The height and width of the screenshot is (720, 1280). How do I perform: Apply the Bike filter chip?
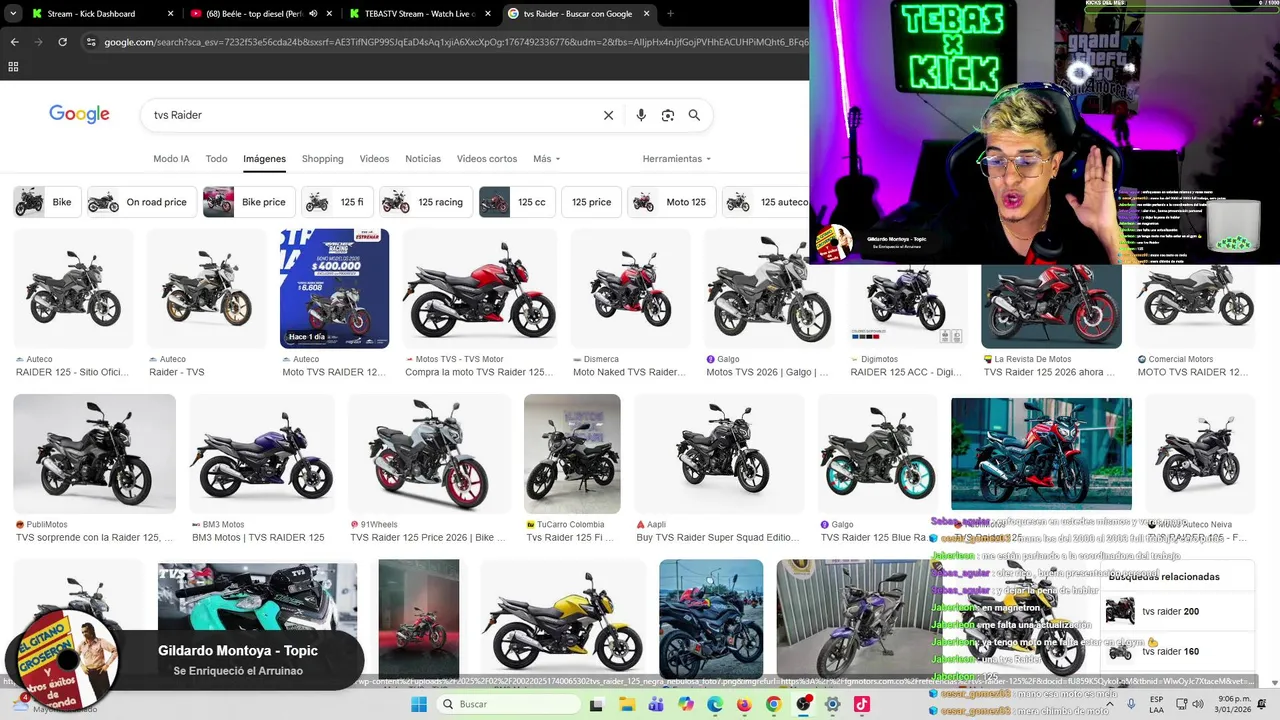tap(46, 202)
